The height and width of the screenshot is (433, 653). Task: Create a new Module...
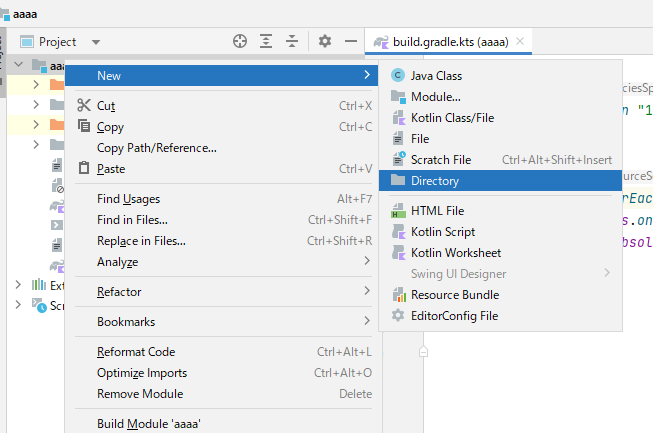click(501, 97)
